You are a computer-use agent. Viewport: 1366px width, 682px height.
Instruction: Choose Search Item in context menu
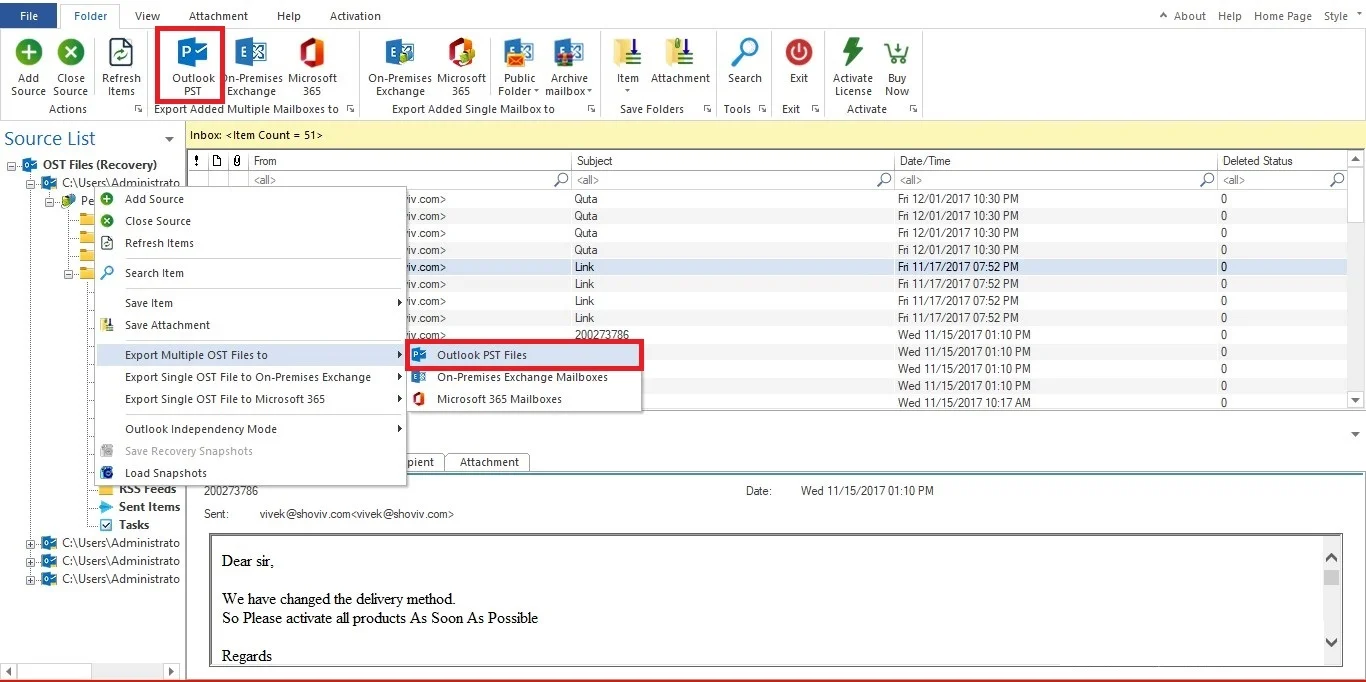[x=250, y=273]
